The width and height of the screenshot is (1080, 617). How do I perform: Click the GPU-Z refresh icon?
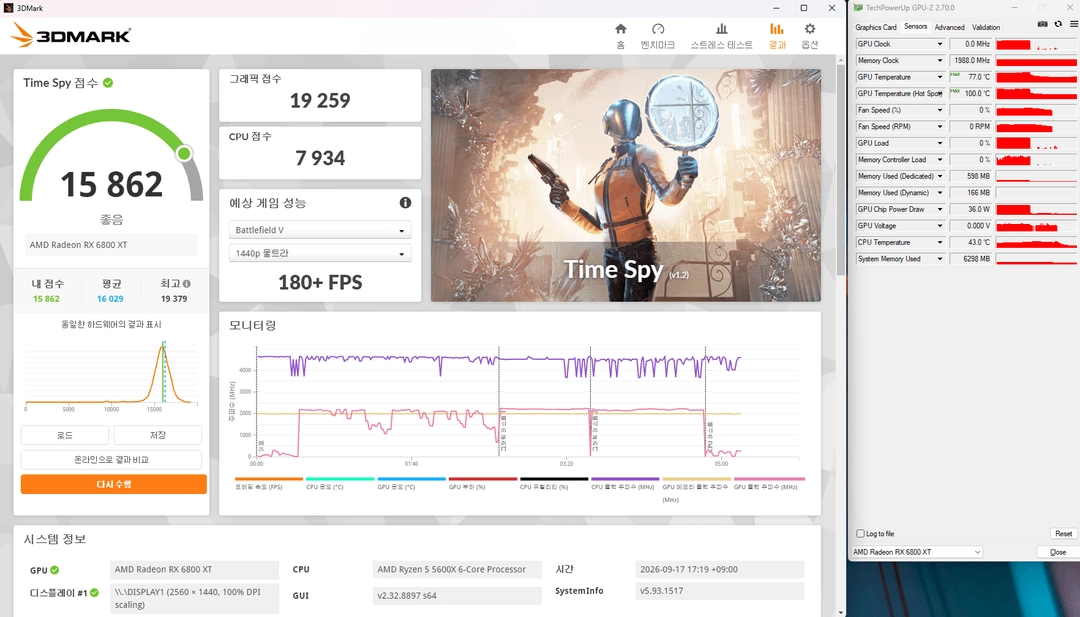1059,25
